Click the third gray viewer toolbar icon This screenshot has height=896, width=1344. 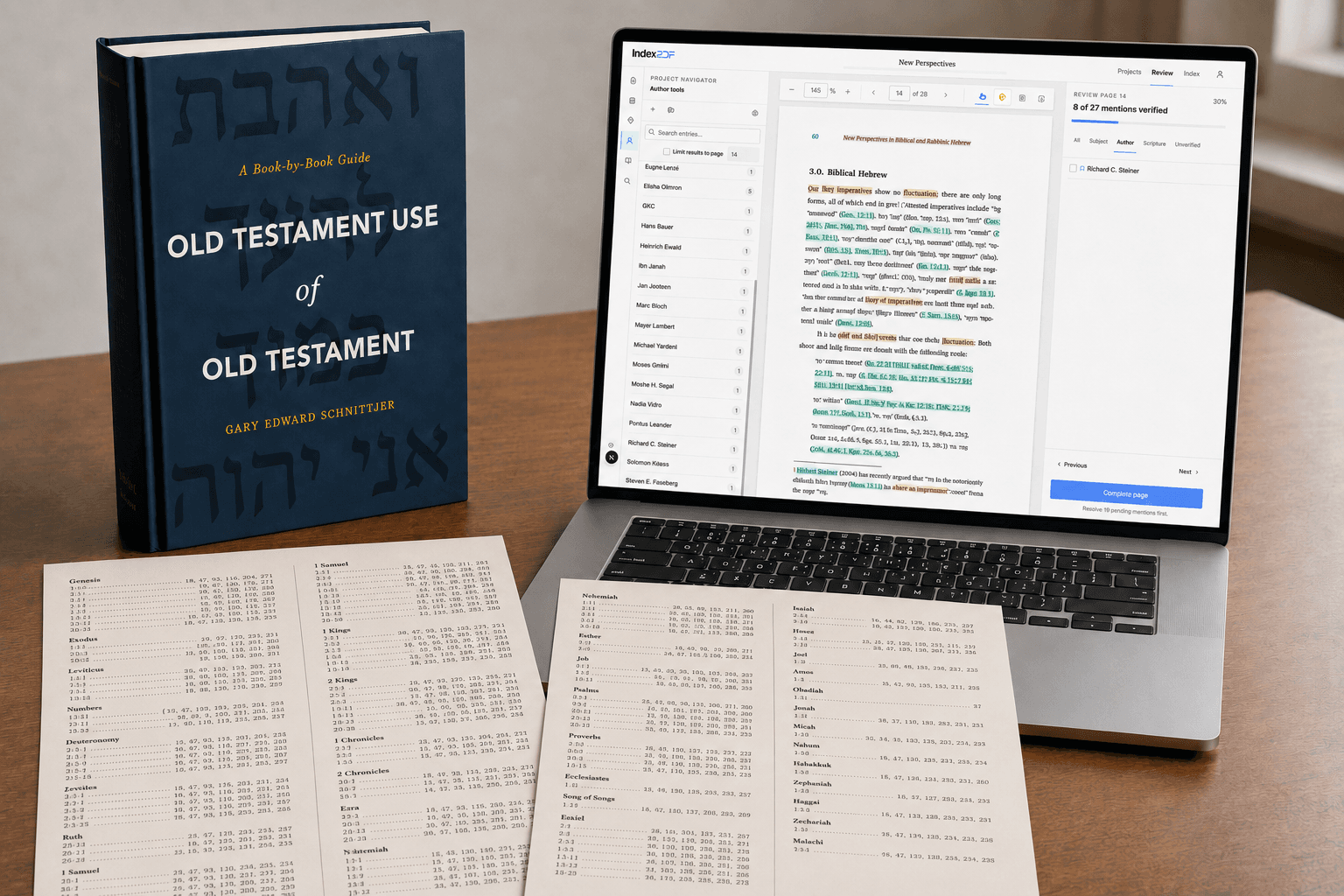[x=1022, y=98]
